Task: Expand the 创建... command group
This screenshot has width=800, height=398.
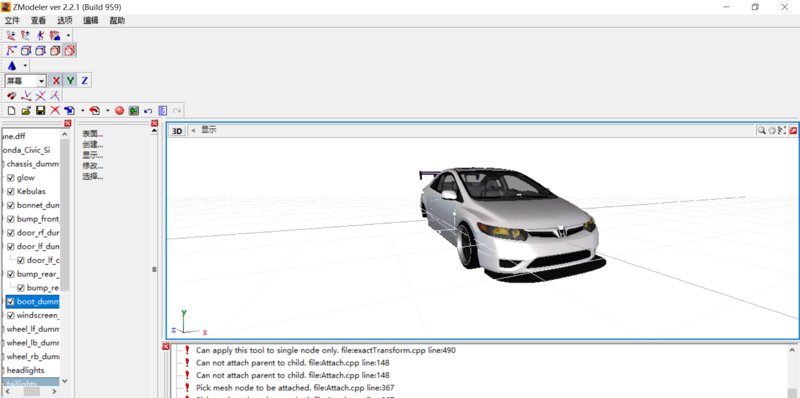Action: [x=93, y=144]
